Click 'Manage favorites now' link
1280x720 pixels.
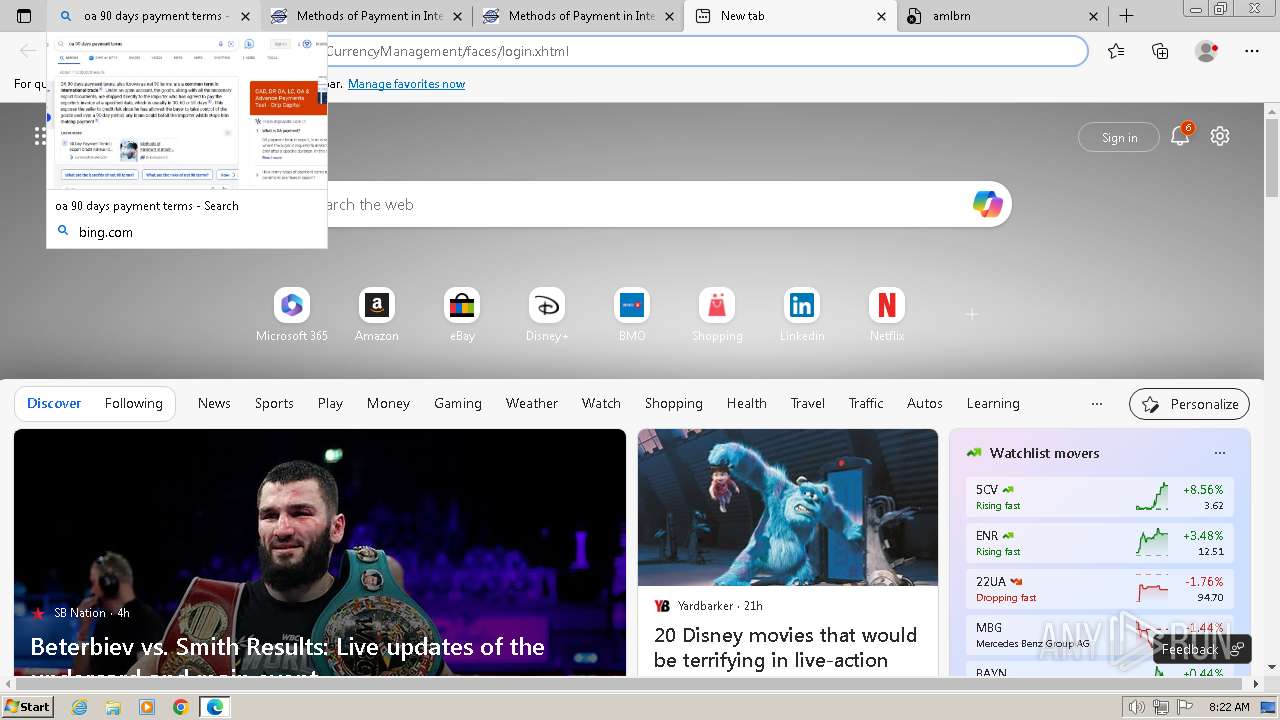[x=406, y=84]
